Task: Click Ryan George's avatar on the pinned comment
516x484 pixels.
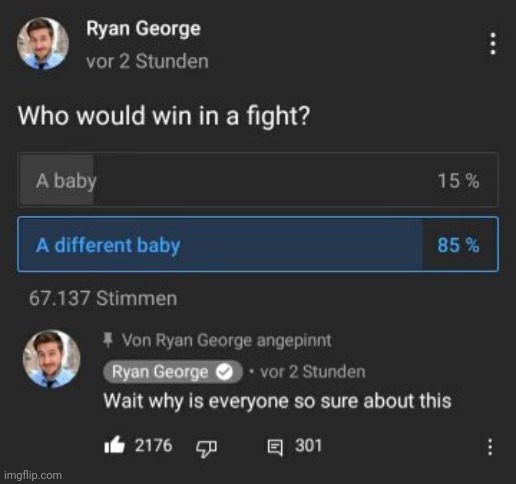Action: click(x=51, y=359)
